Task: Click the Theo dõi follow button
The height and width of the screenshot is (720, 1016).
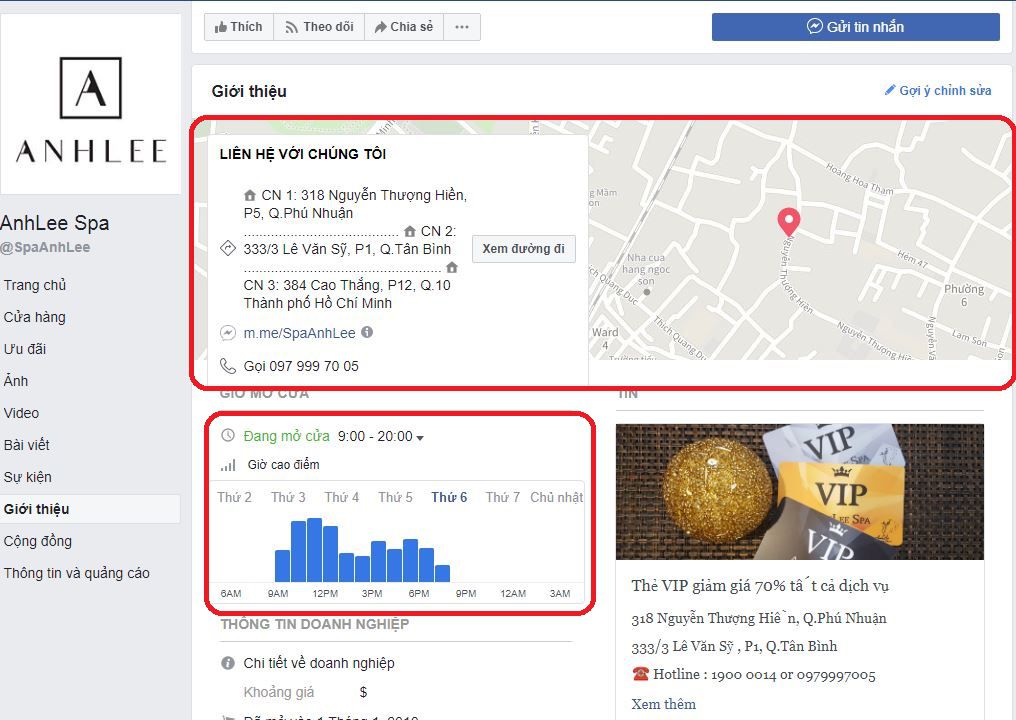Action: [319, 27]
